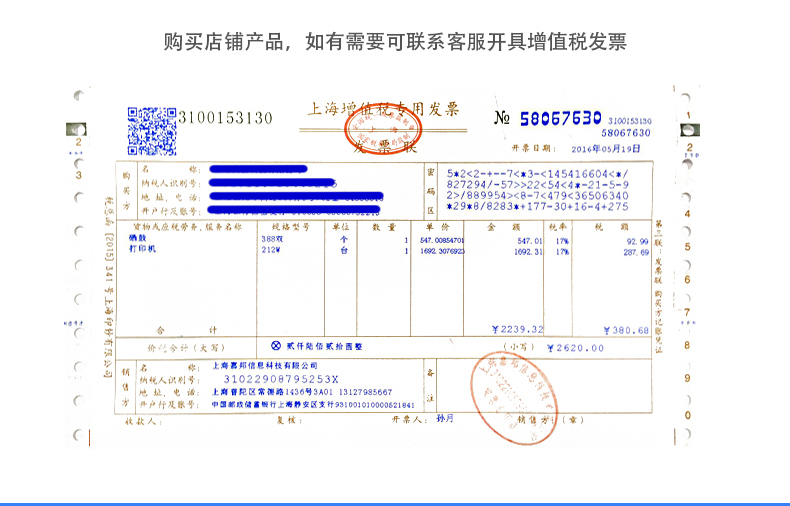
Task: Click the redacted buyer name bar
Action: 258,169
